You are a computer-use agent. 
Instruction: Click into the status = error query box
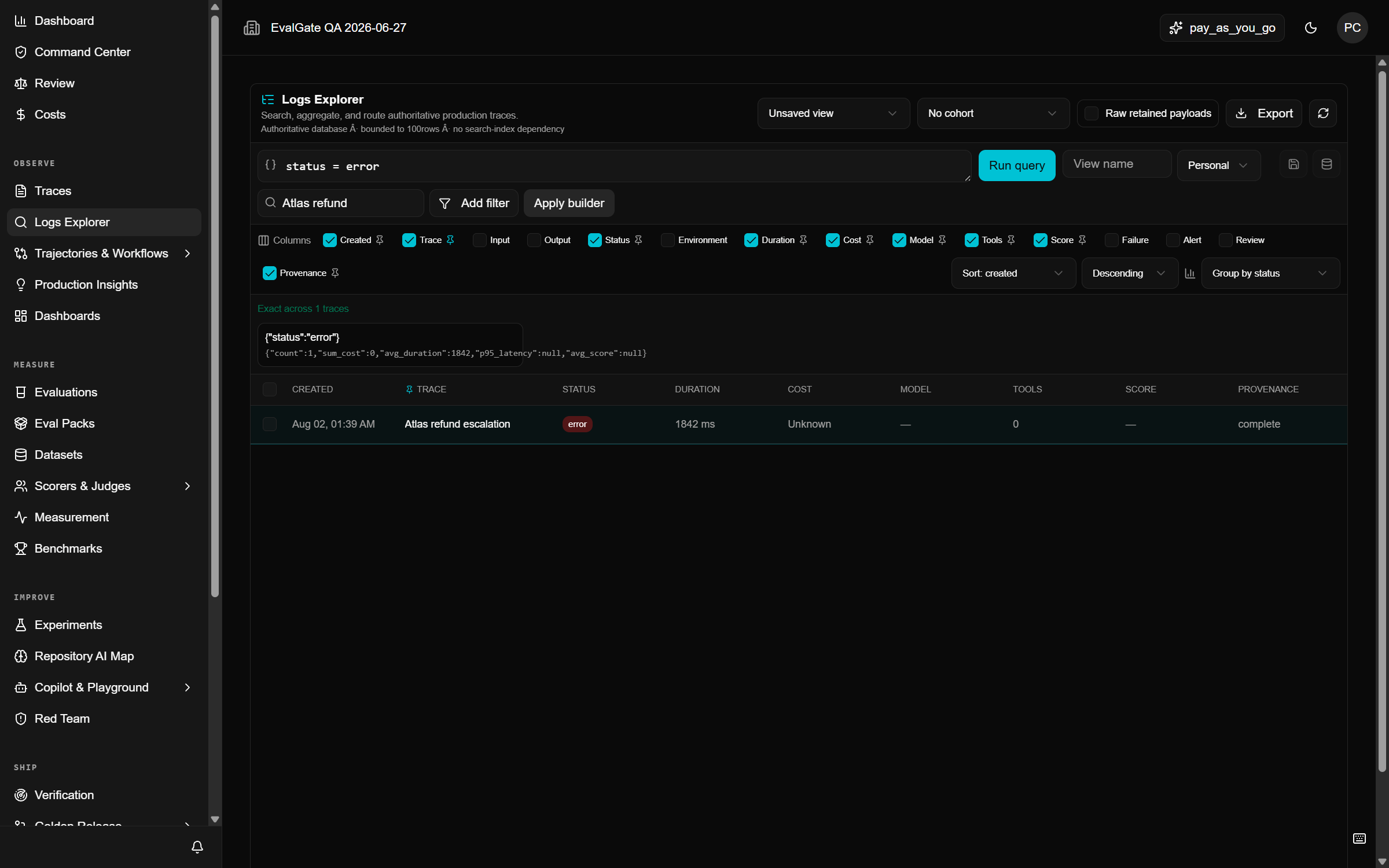click(615, 166)
